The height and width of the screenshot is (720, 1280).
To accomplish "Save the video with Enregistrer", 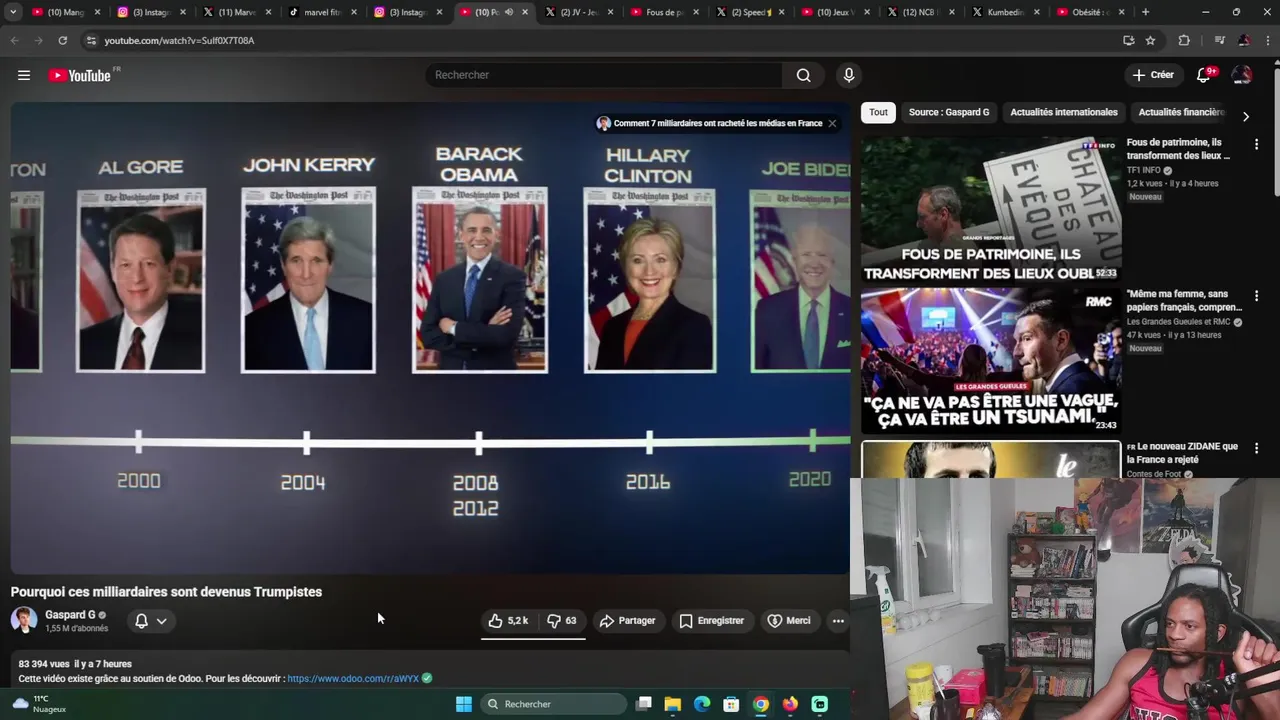I will [711, 621].
